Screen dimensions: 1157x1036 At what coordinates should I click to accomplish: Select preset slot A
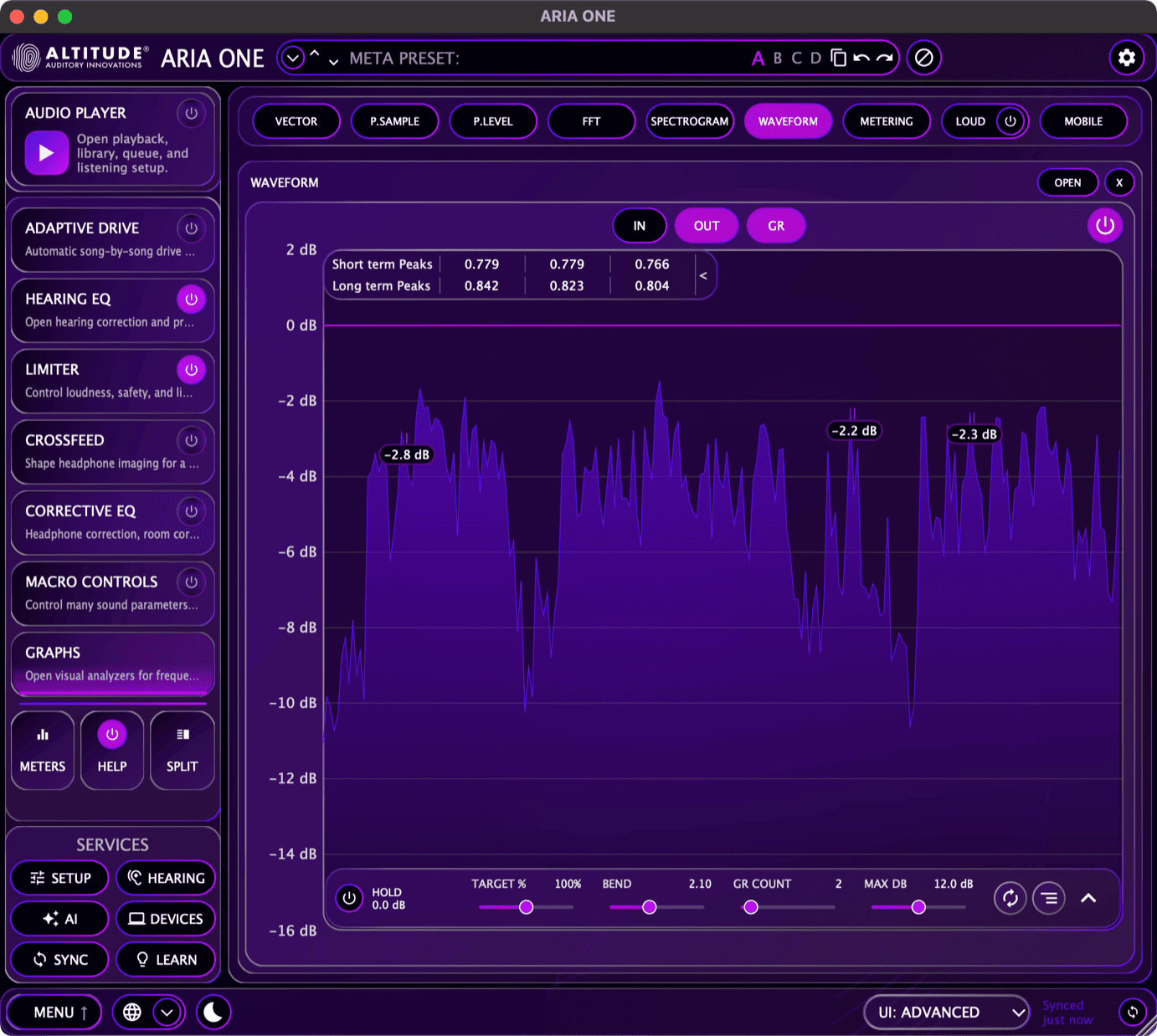(x=758, y=58)
